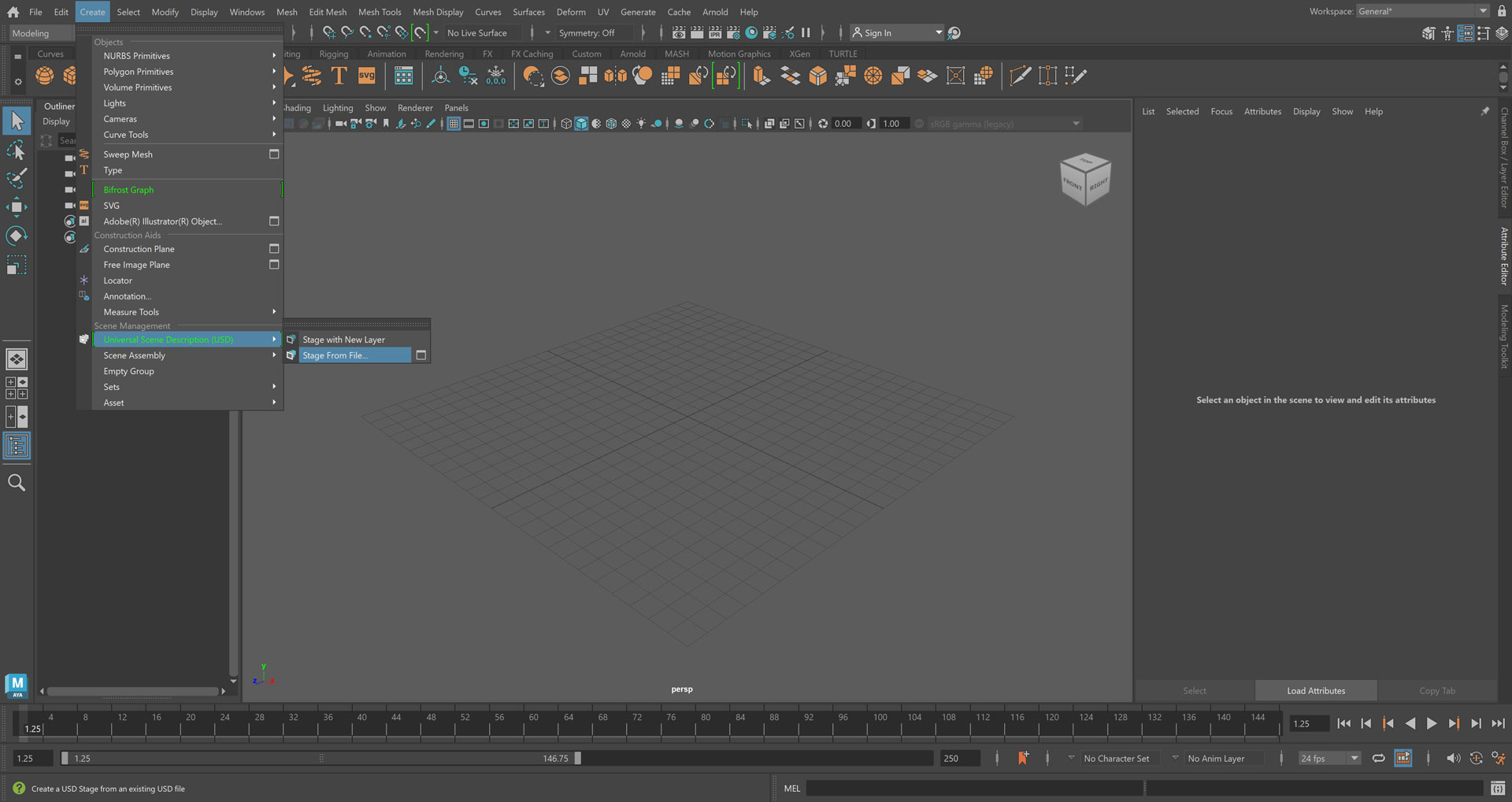Image resolution: width=1512 pixels, height=802 pixels.
Task: Click the Type text tool shelf icon
Action: pos(339,76)
